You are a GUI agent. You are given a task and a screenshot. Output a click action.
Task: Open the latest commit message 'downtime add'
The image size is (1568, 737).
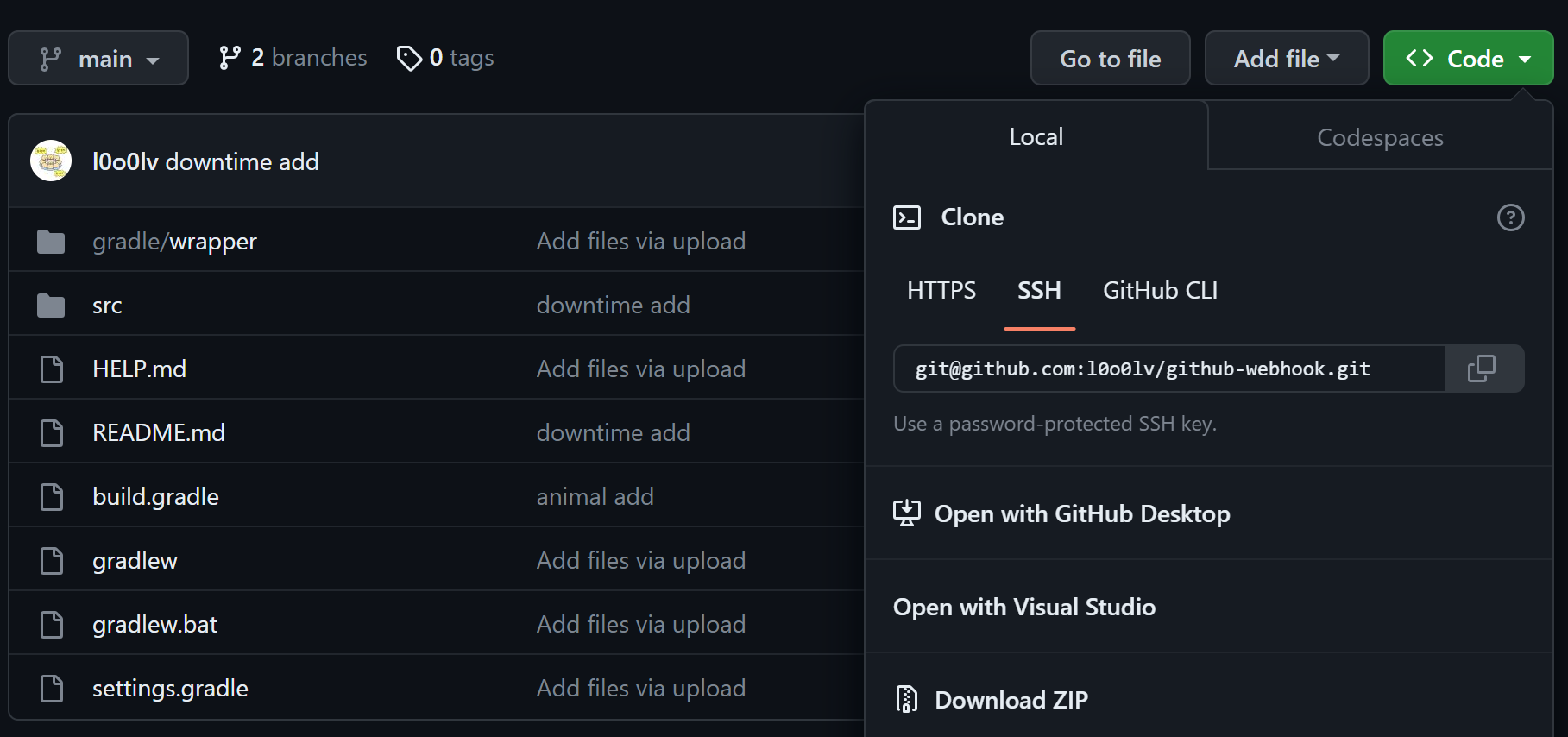(x=242, y=161)
